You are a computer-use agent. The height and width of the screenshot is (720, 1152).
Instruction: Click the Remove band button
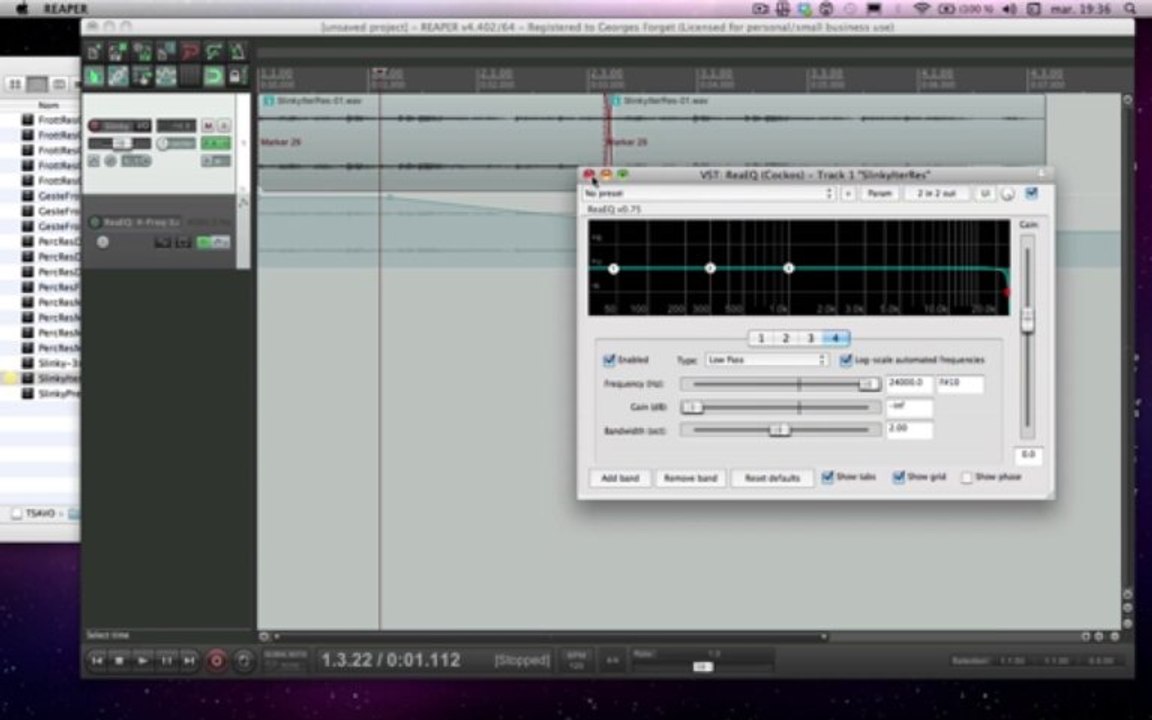point(690,478)
